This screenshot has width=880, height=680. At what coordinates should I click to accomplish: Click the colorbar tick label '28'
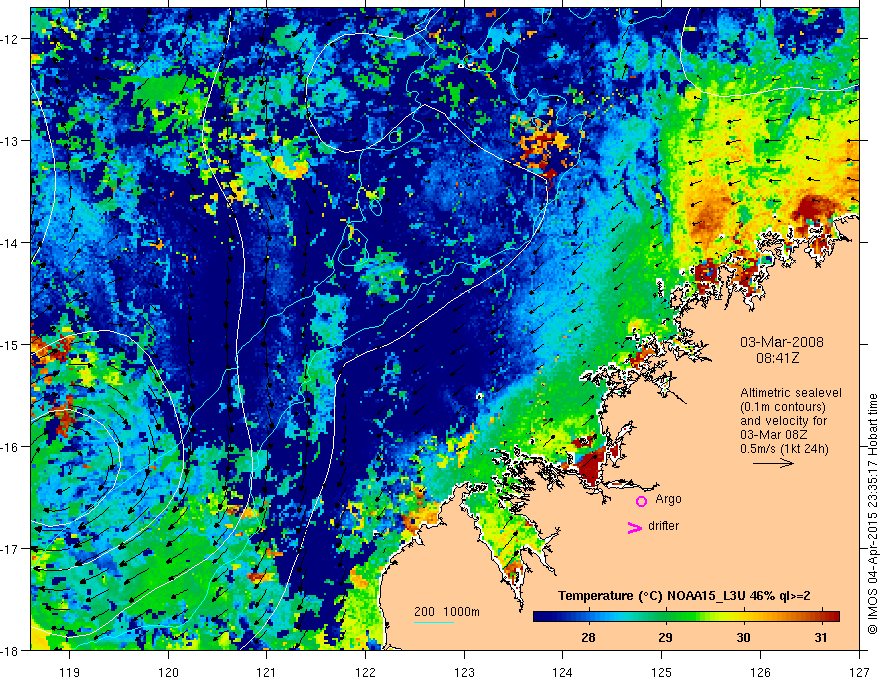(x=588, y=637)
